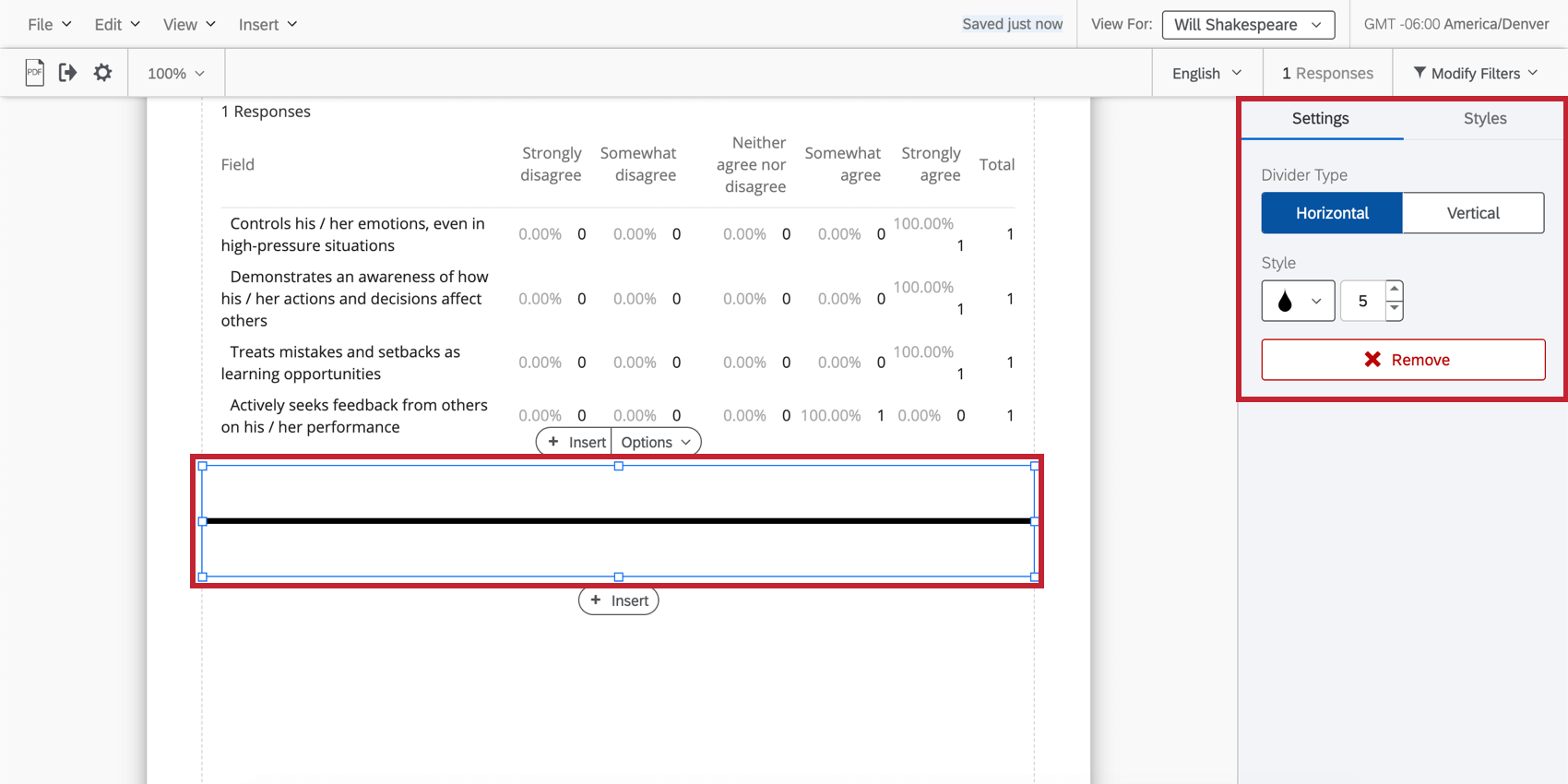1568x784 pixels.
Task: Click the Modify Filters funnel icon
Action: (1420, 73)
